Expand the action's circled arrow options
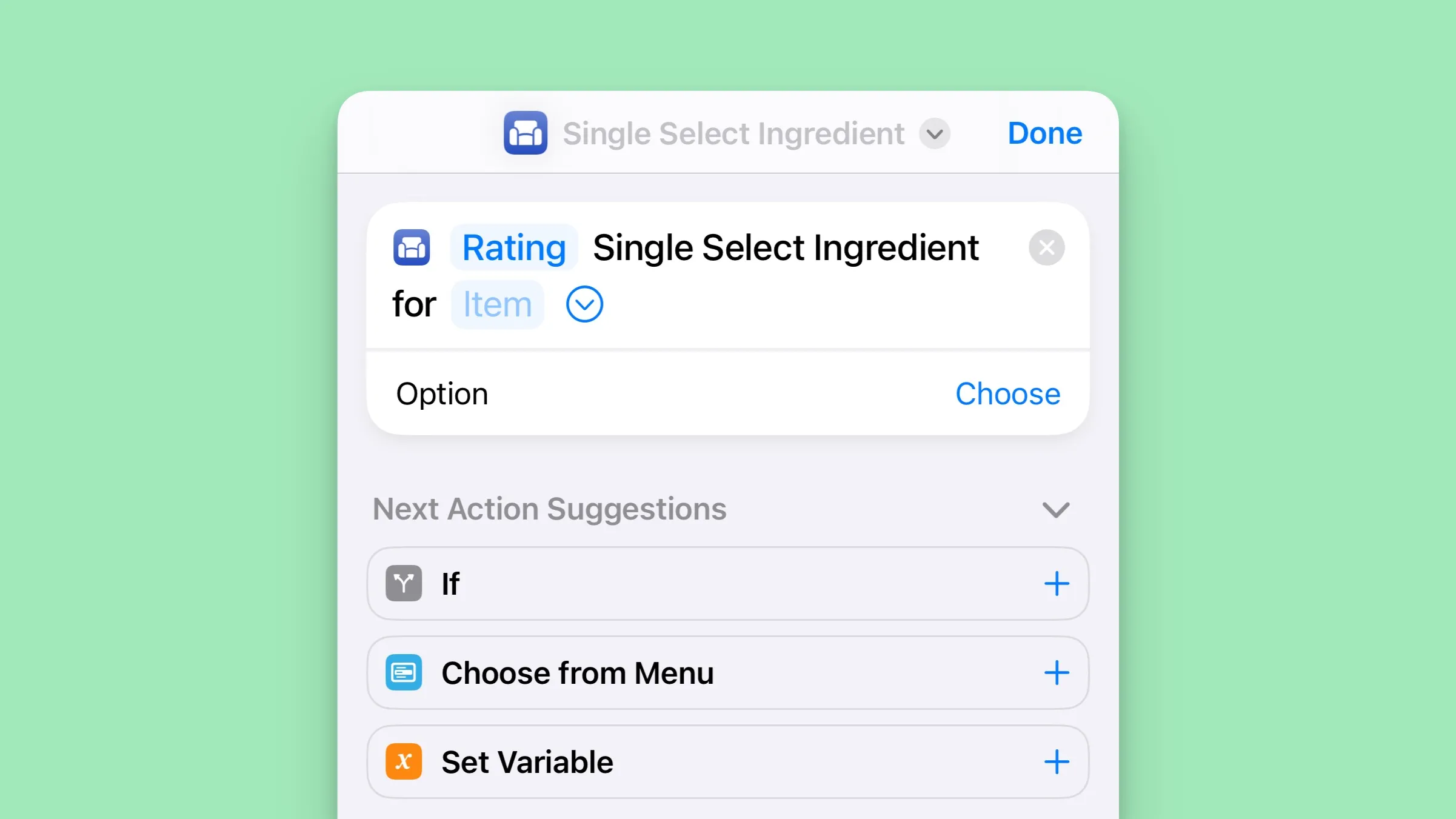The height and width of the screenshot is (819, 1456). coord(584,304)
